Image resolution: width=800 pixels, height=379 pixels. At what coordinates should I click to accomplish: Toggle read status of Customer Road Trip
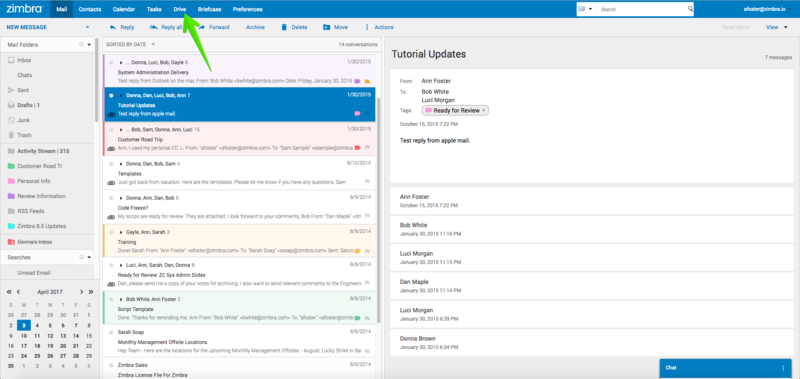coord(111,130)
